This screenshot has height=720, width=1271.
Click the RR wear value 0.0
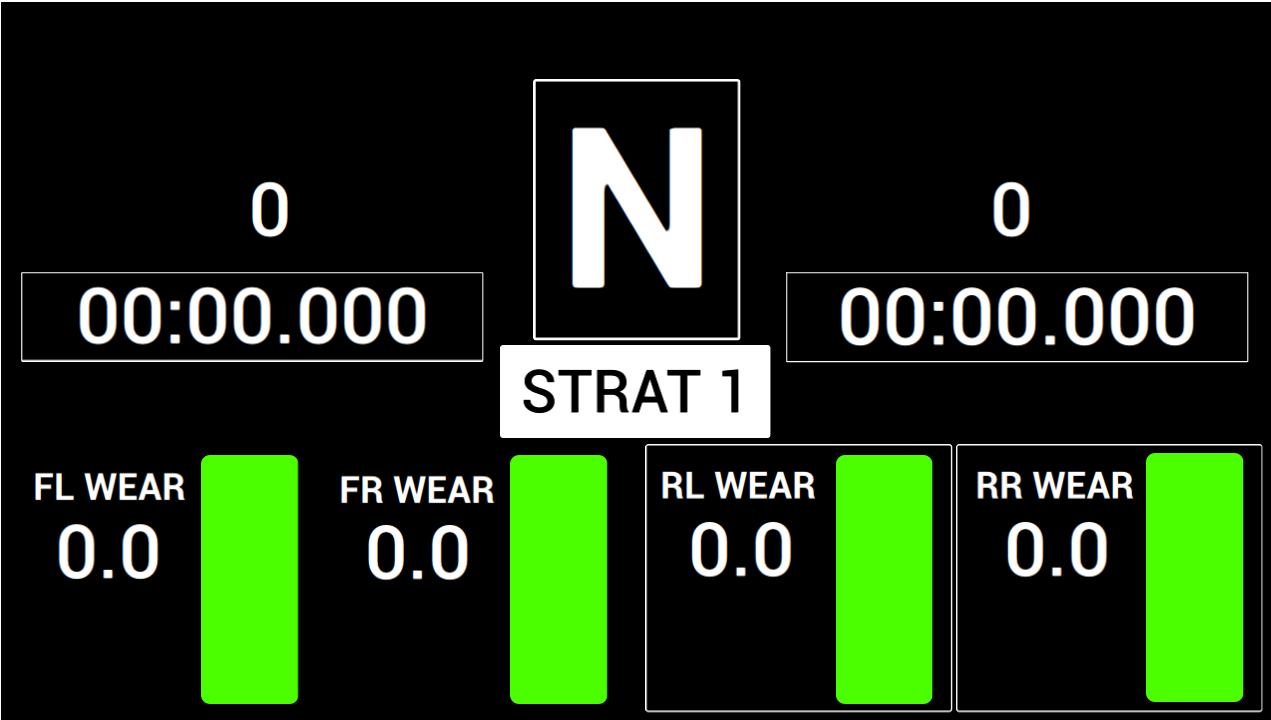[x=1057, y=549]
